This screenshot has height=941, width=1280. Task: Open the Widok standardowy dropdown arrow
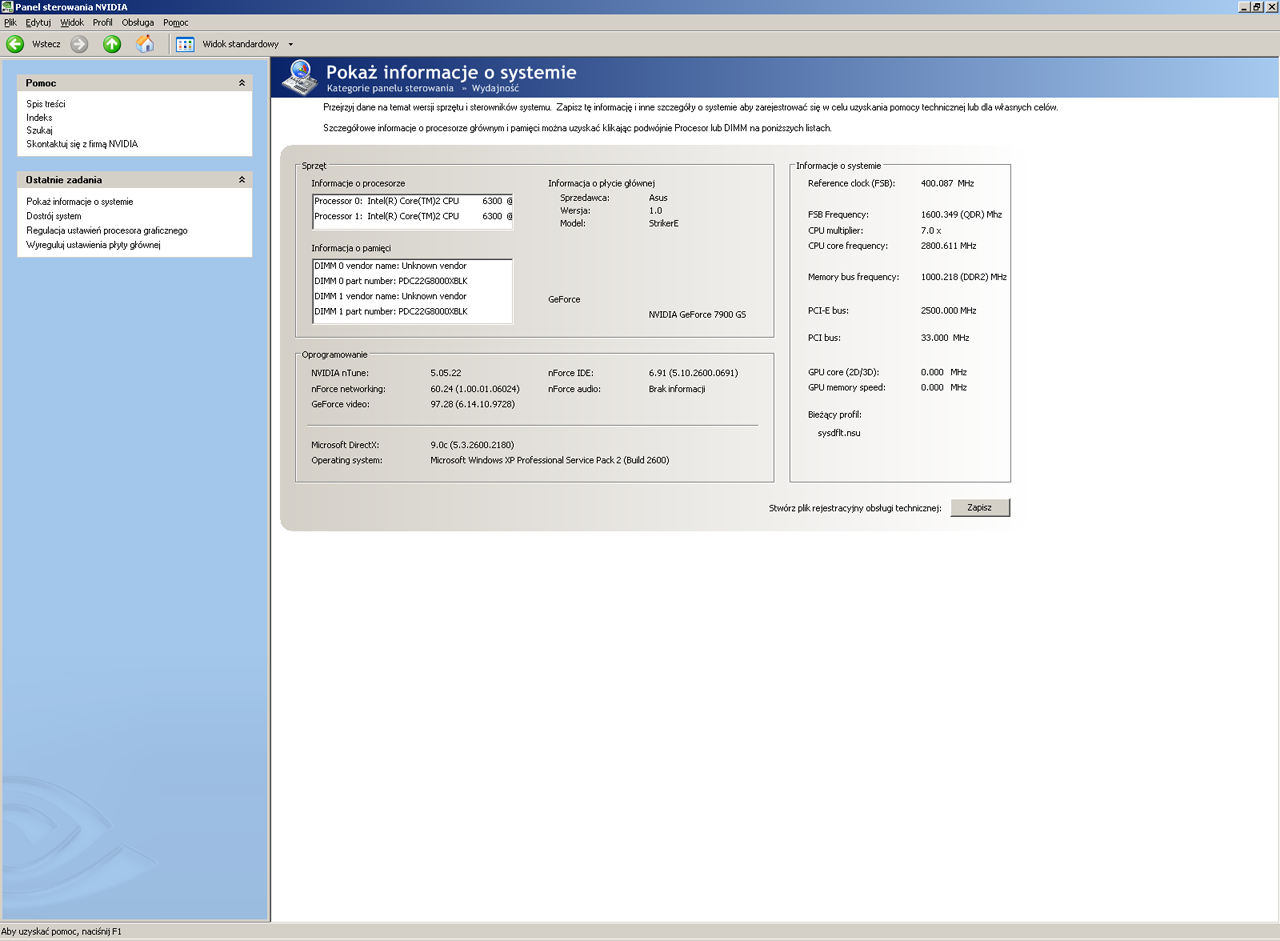[291, 44]
